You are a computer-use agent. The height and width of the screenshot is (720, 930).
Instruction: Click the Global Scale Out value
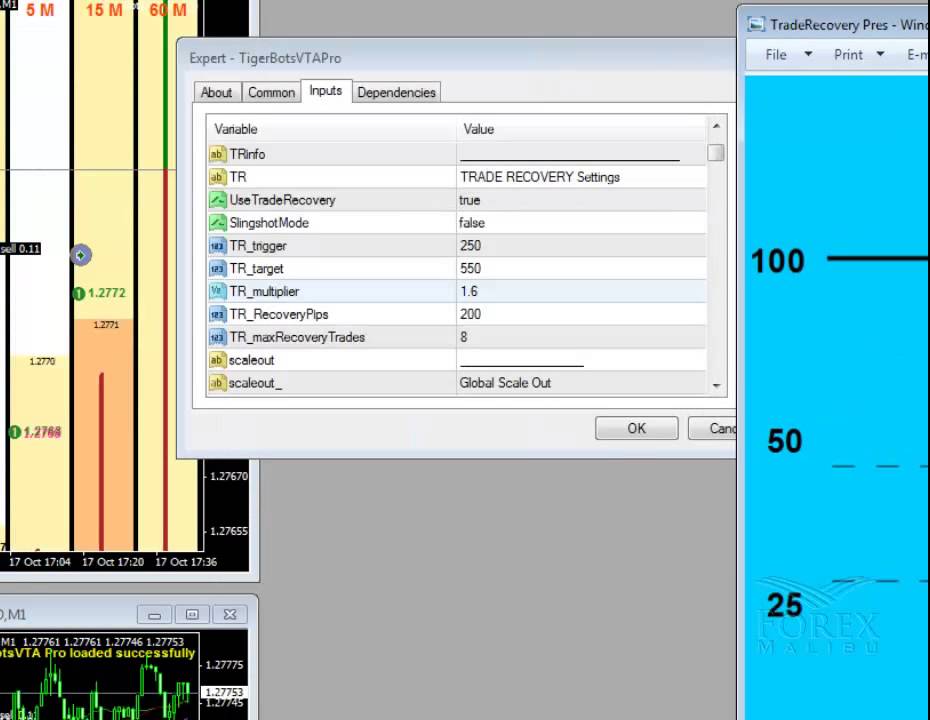pos(505,383)
